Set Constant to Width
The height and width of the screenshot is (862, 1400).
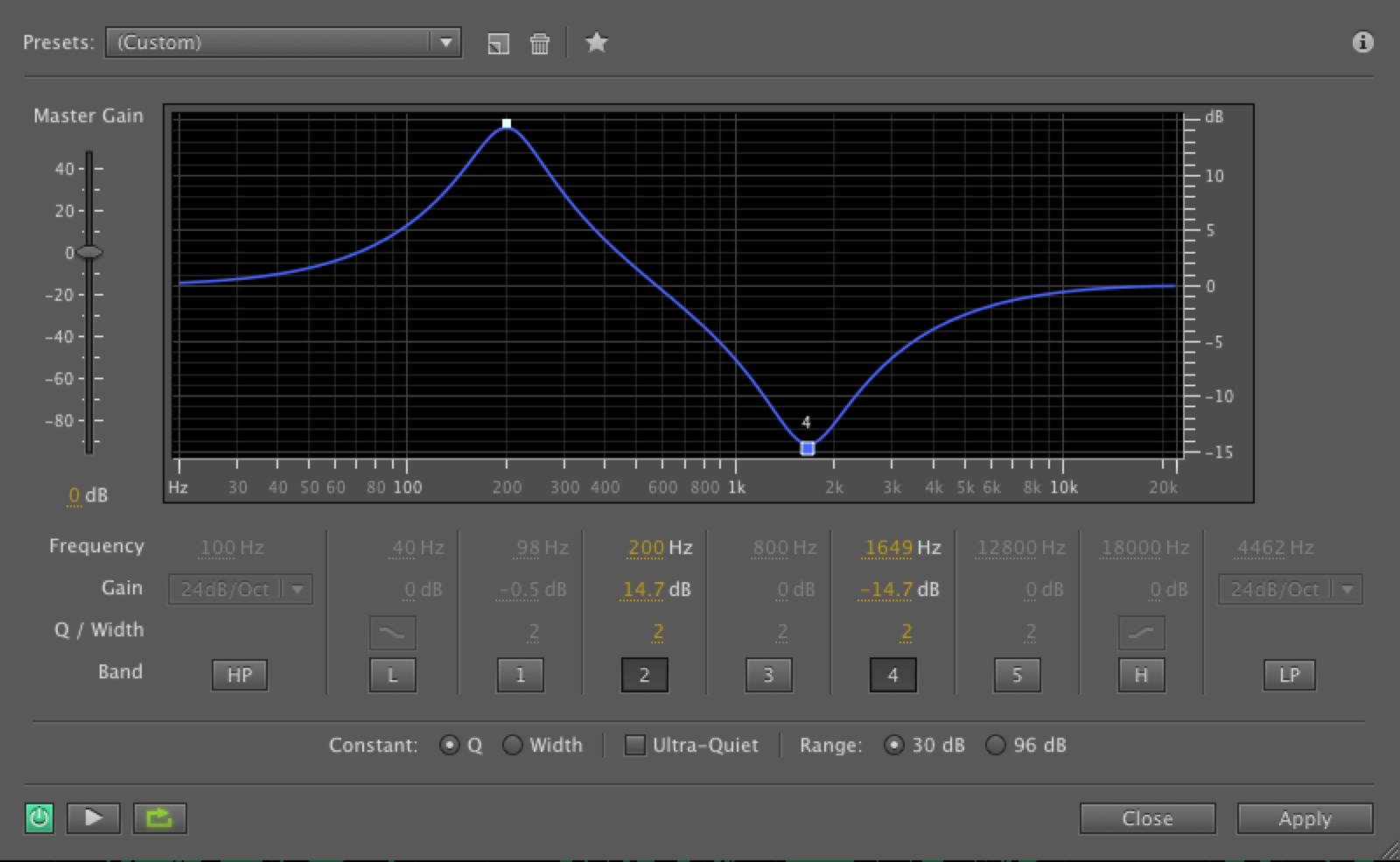pyautogui.click(x=514, y=745)
